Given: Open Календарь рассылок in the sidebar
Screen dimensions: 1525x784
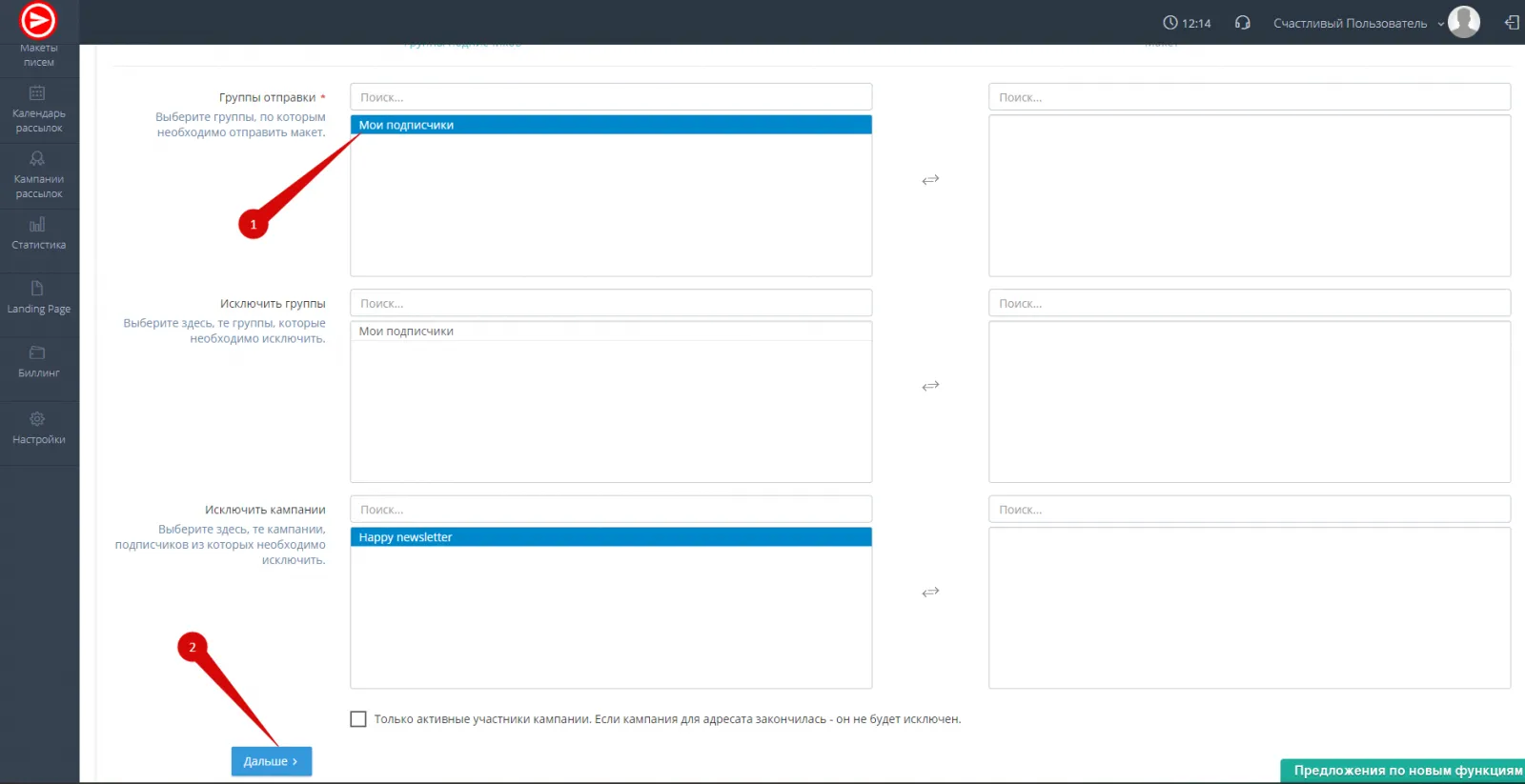Looking at the screenshot, I should 38,109.
